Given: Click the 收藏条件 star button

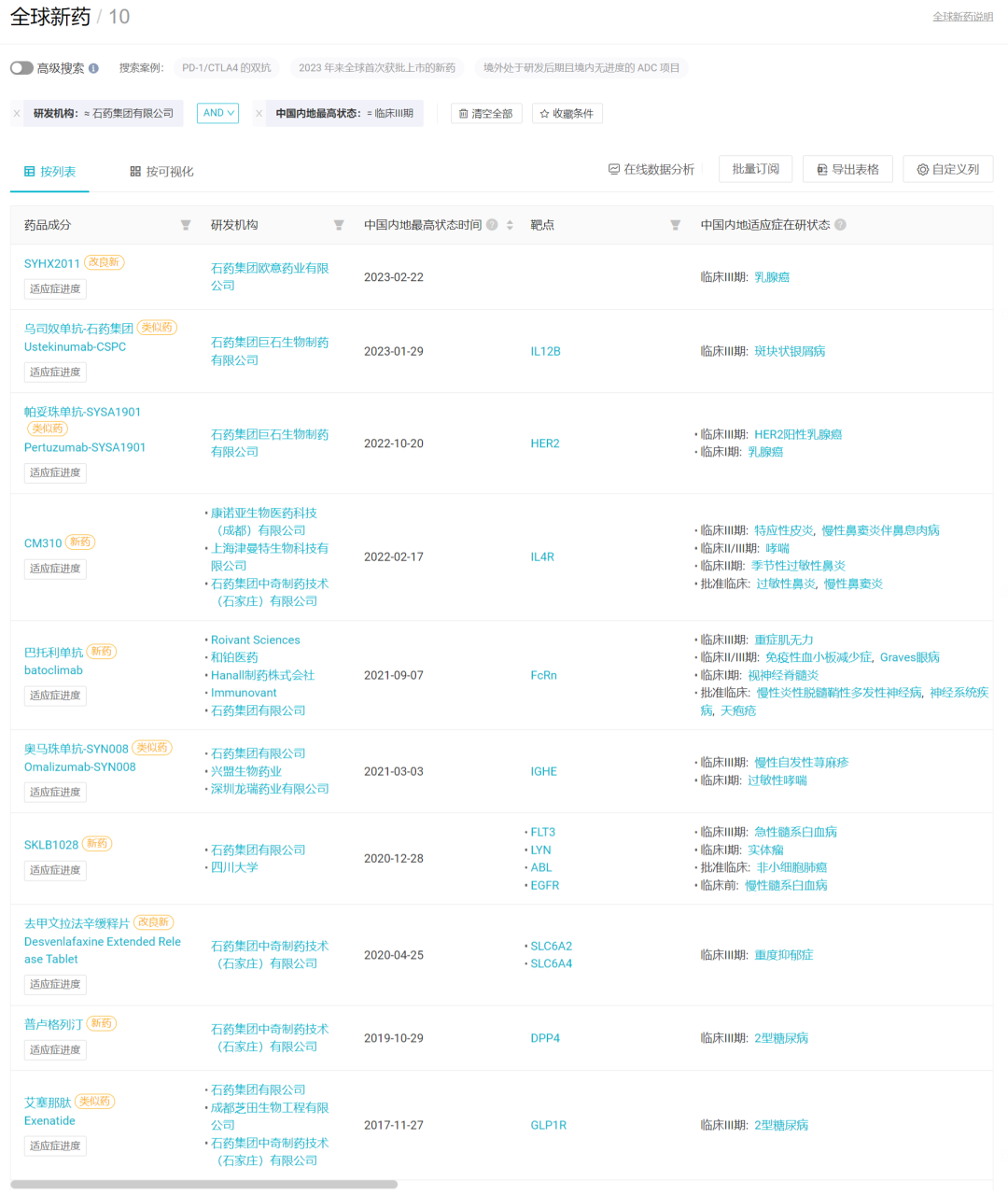Looking at the screenshot, I should 567,114.
